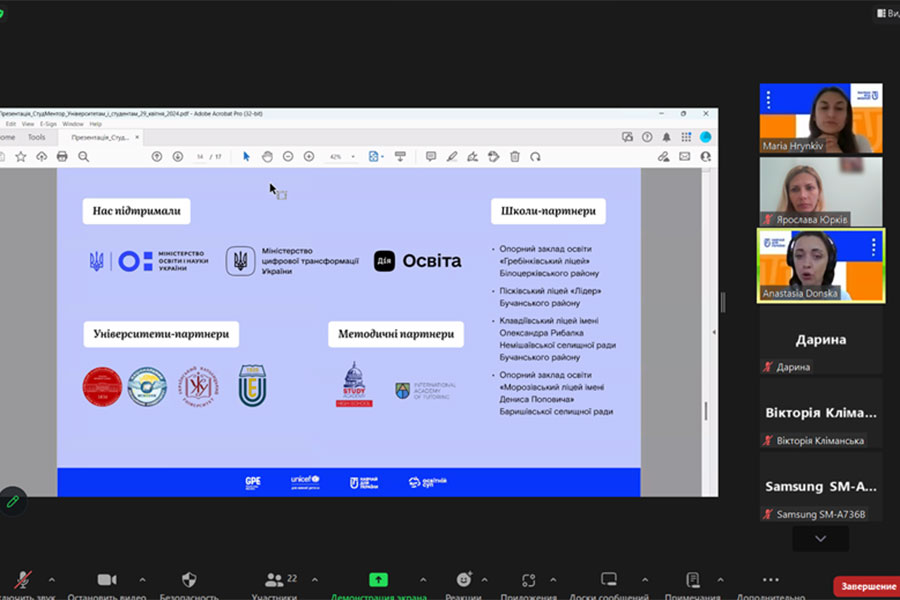
Task: Expand video options arrow next to camera
Action: tap(142, 579)
